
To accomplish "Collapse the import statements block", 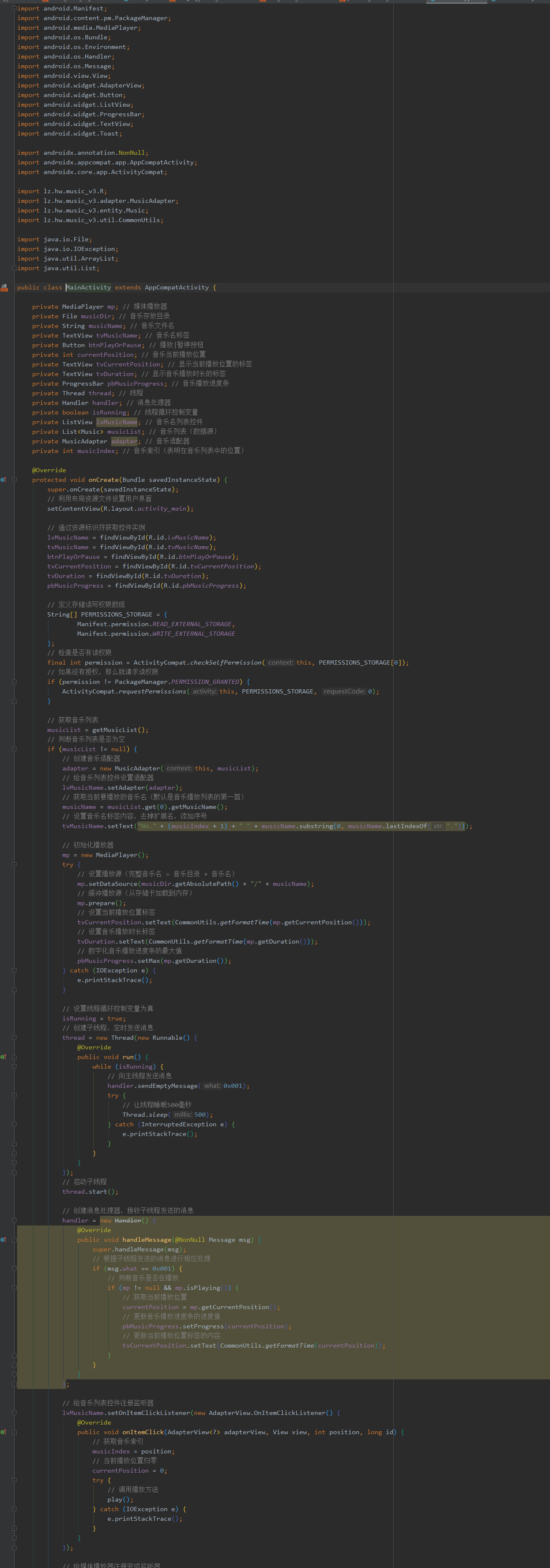I will click(14, 8).
